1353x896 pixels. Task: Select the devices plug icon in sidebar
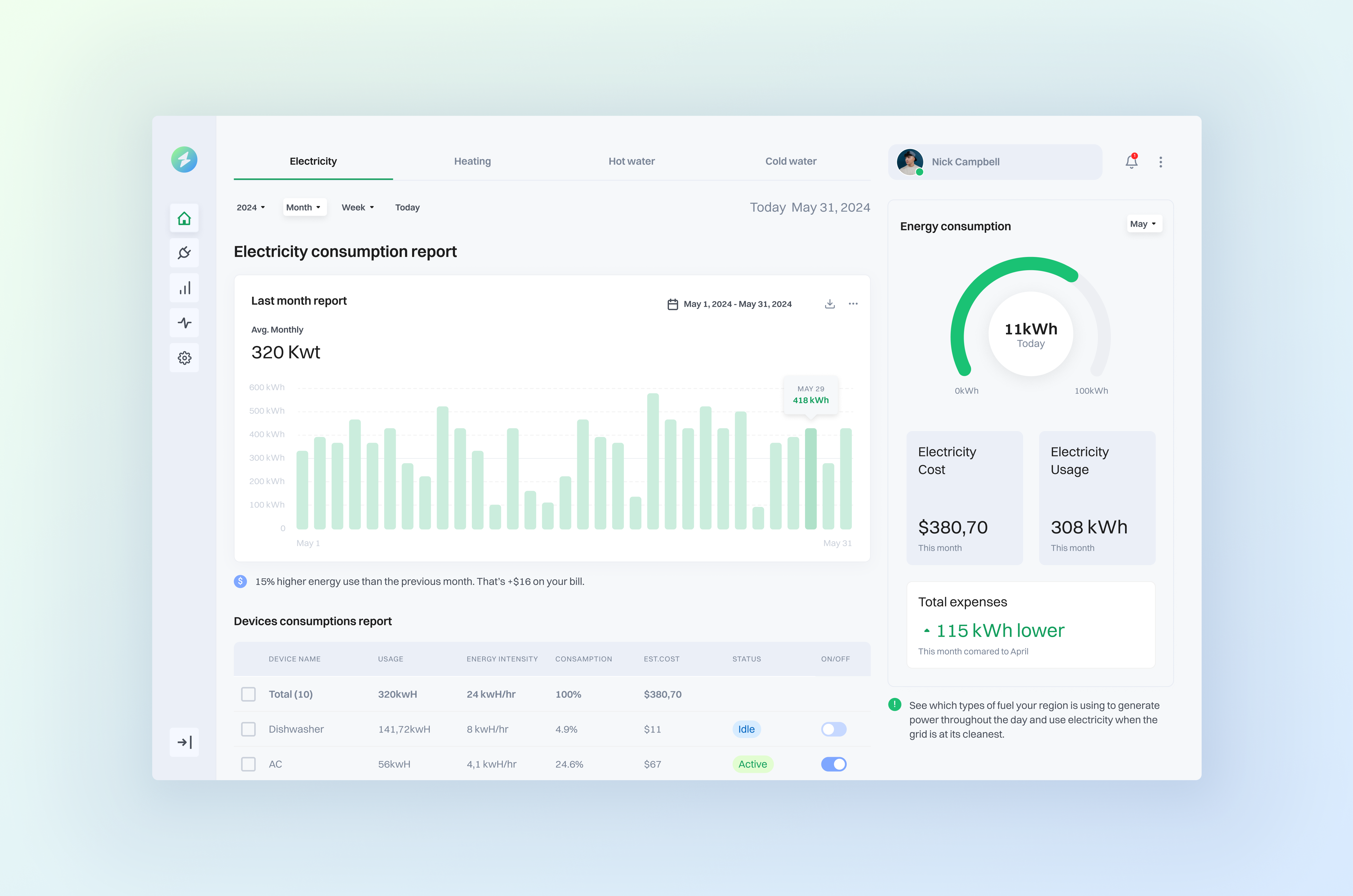click(184, 252)
